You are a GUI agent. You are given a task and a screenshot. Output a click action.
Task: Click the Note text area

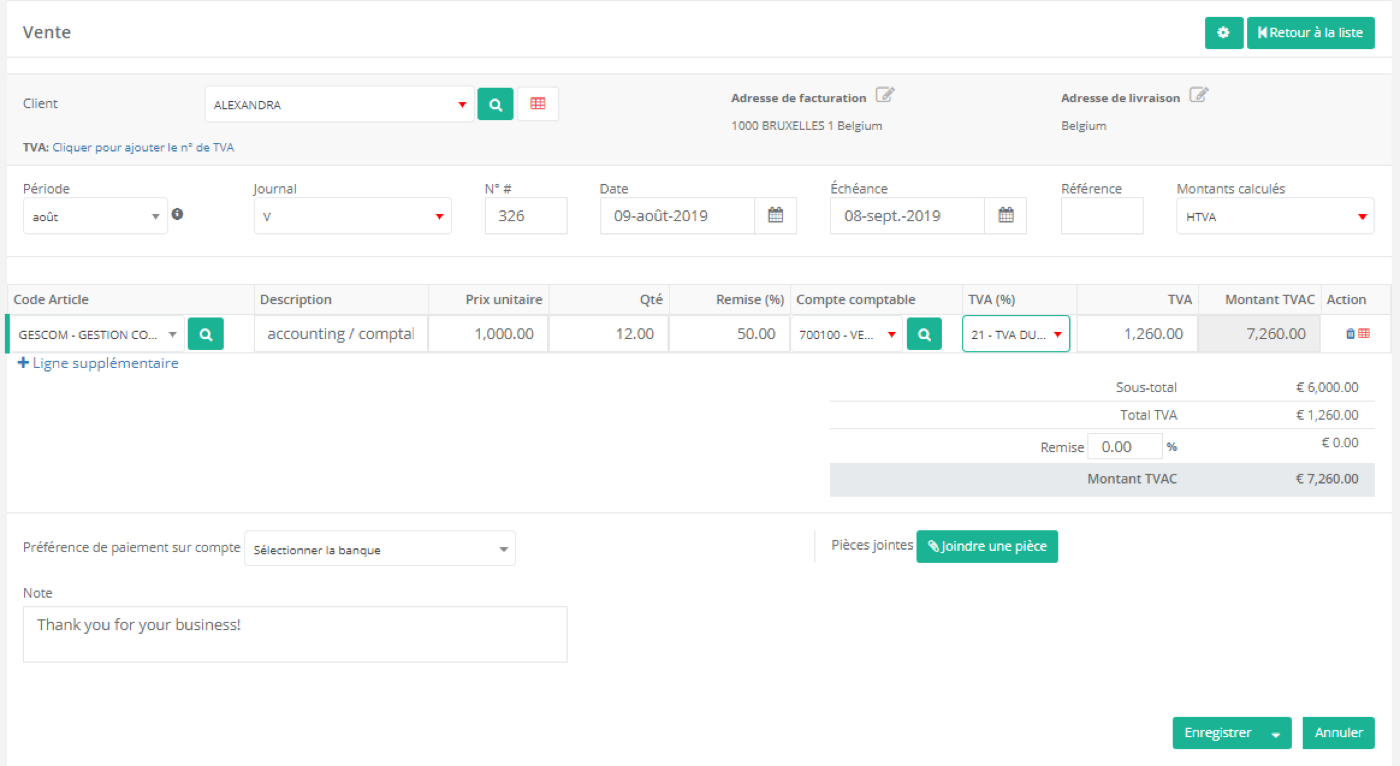(x=295, y=634)
